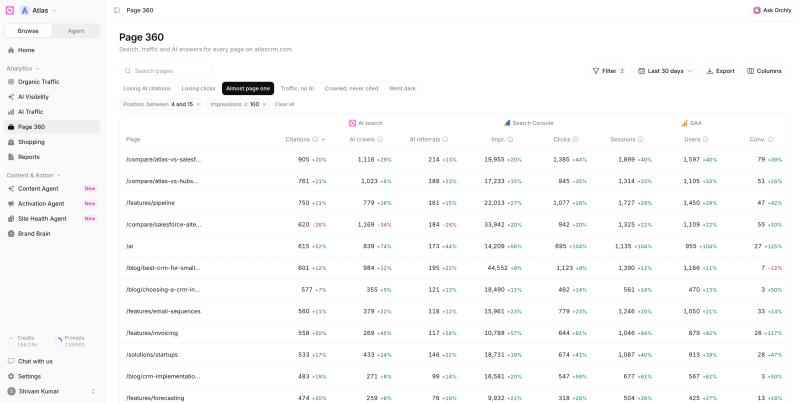Screen dimensions: 800x403
Task: Remove the Position between 4 and 15 filter
Action: pyautogui.click(x=198, y=104)
